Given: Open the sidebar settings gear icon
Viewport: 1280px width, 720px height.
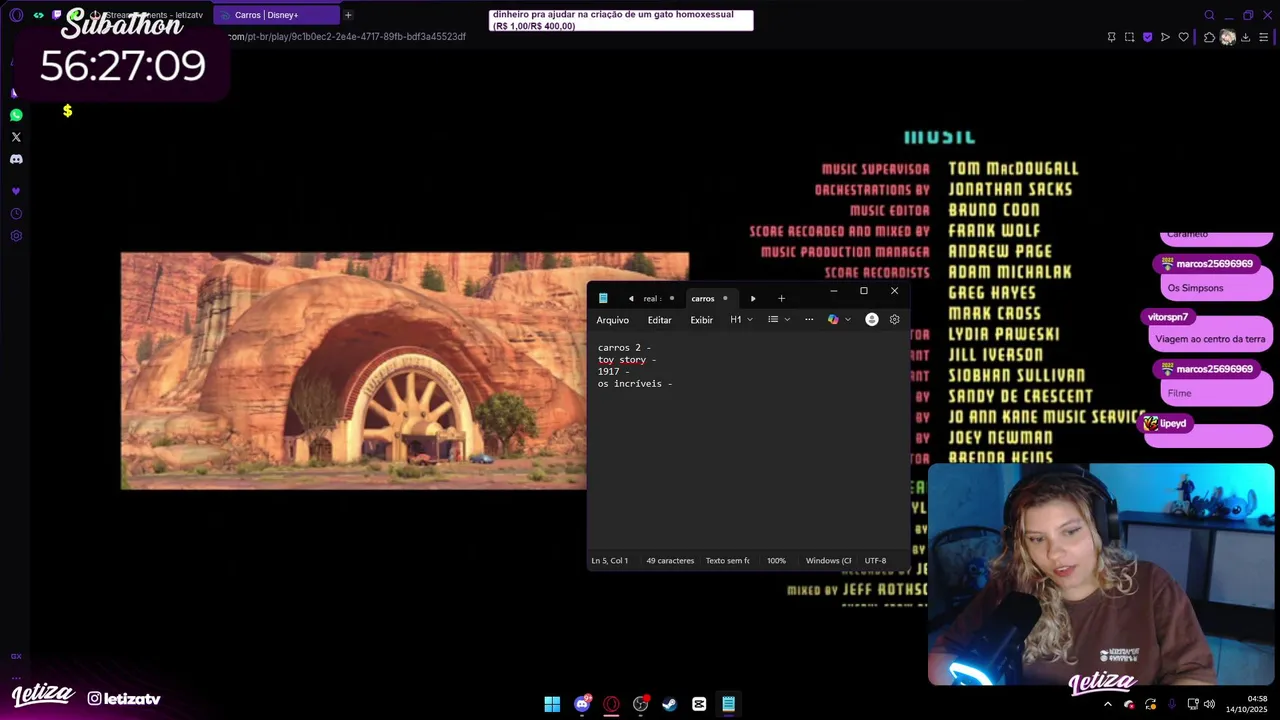Looking at the screenshot, I should click(x=16, y=236).
